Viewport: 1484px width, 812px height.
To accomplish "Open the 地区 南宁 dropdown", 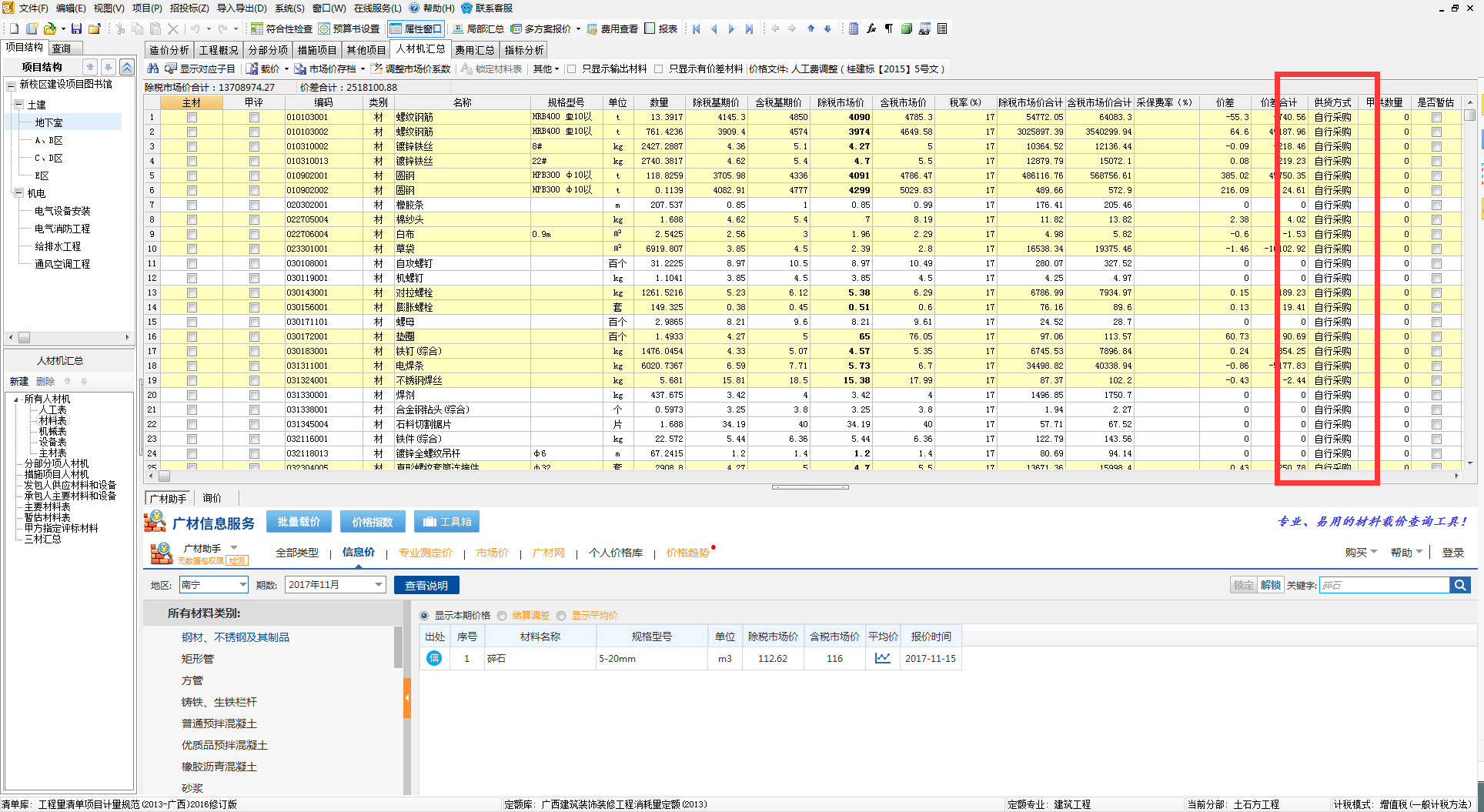I will pos(242,585).
